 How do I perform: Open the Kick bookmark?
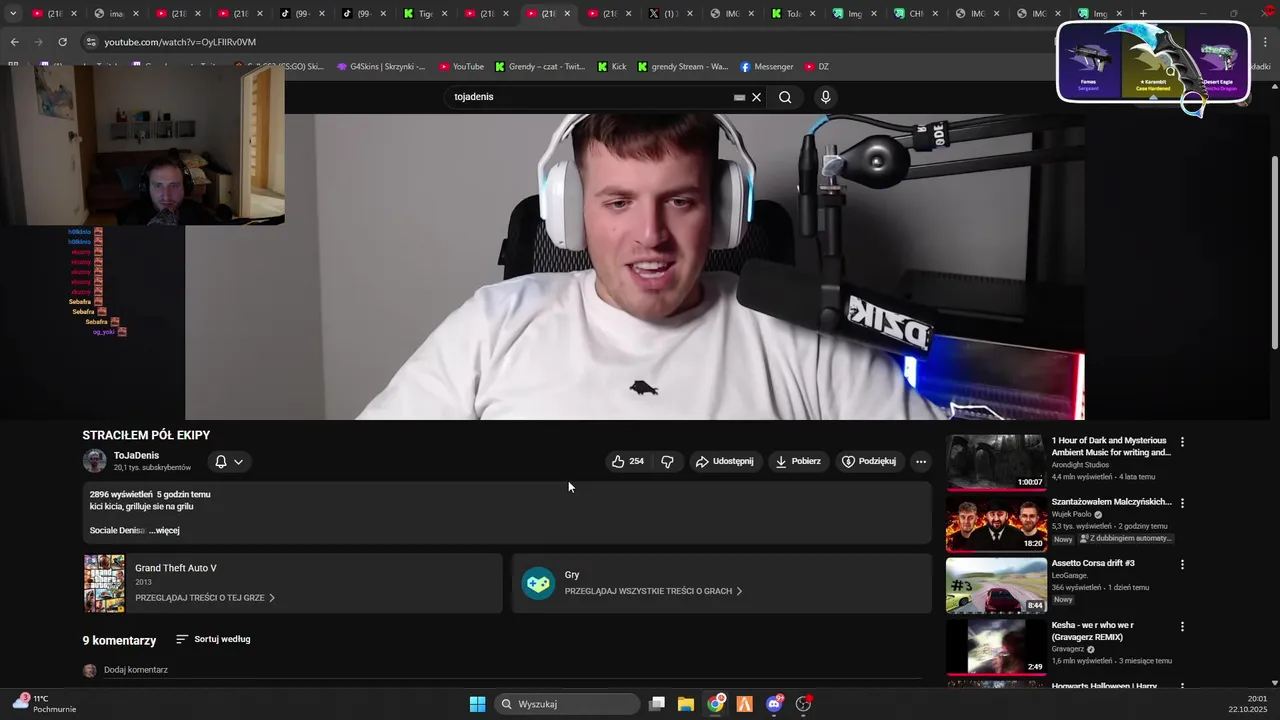pyautogui.click(x=612, y=67)
